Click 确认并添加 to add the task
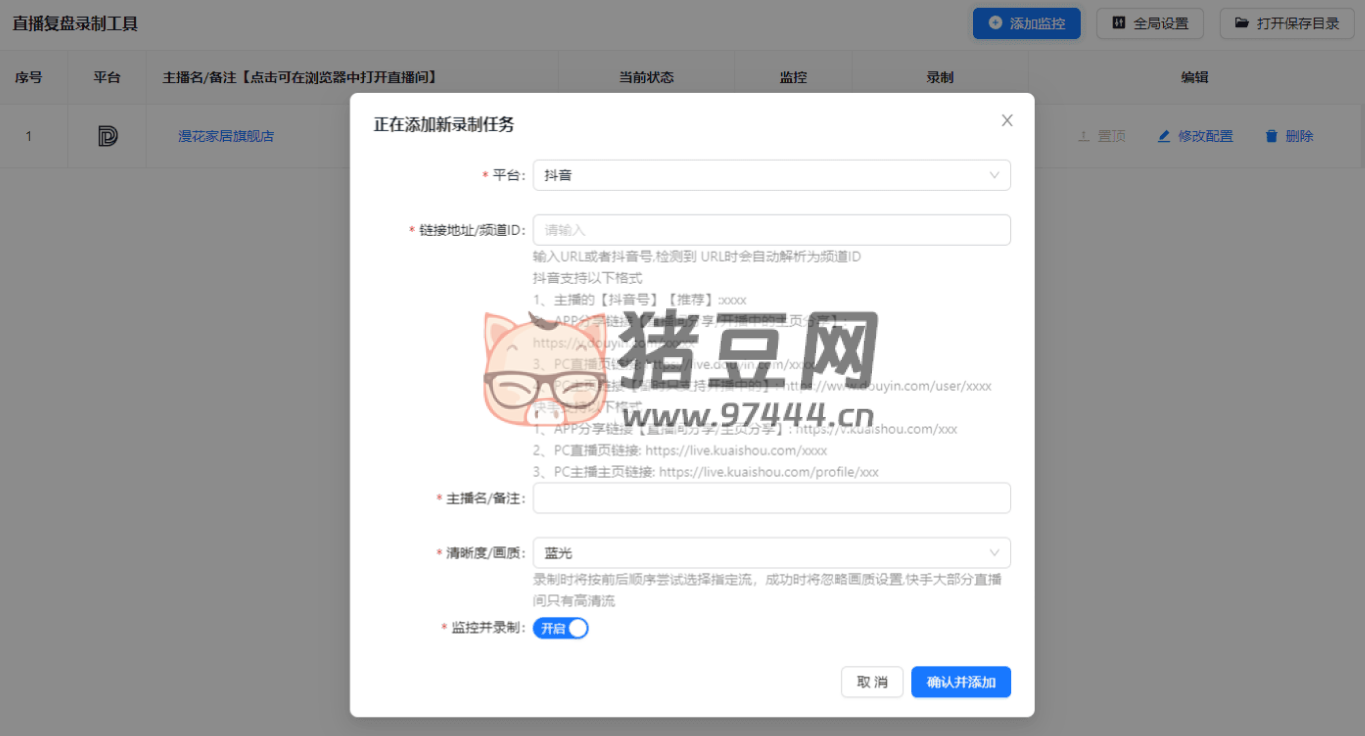This screenshot has height=736, width=1365. pyautogui.click(x=961, y=682)
